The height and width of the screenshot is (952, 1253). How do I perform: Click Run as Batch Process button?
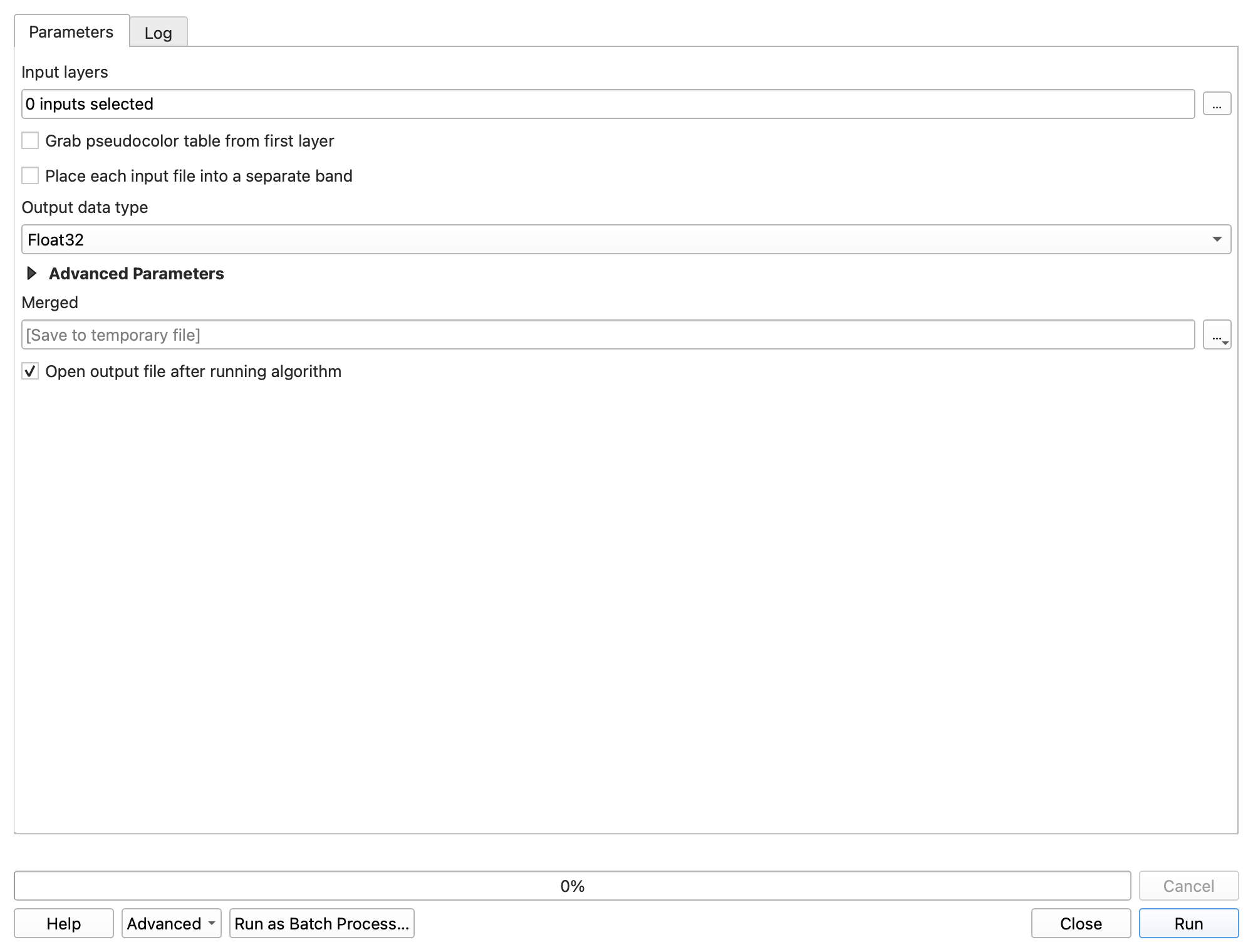tap(322, 923)
